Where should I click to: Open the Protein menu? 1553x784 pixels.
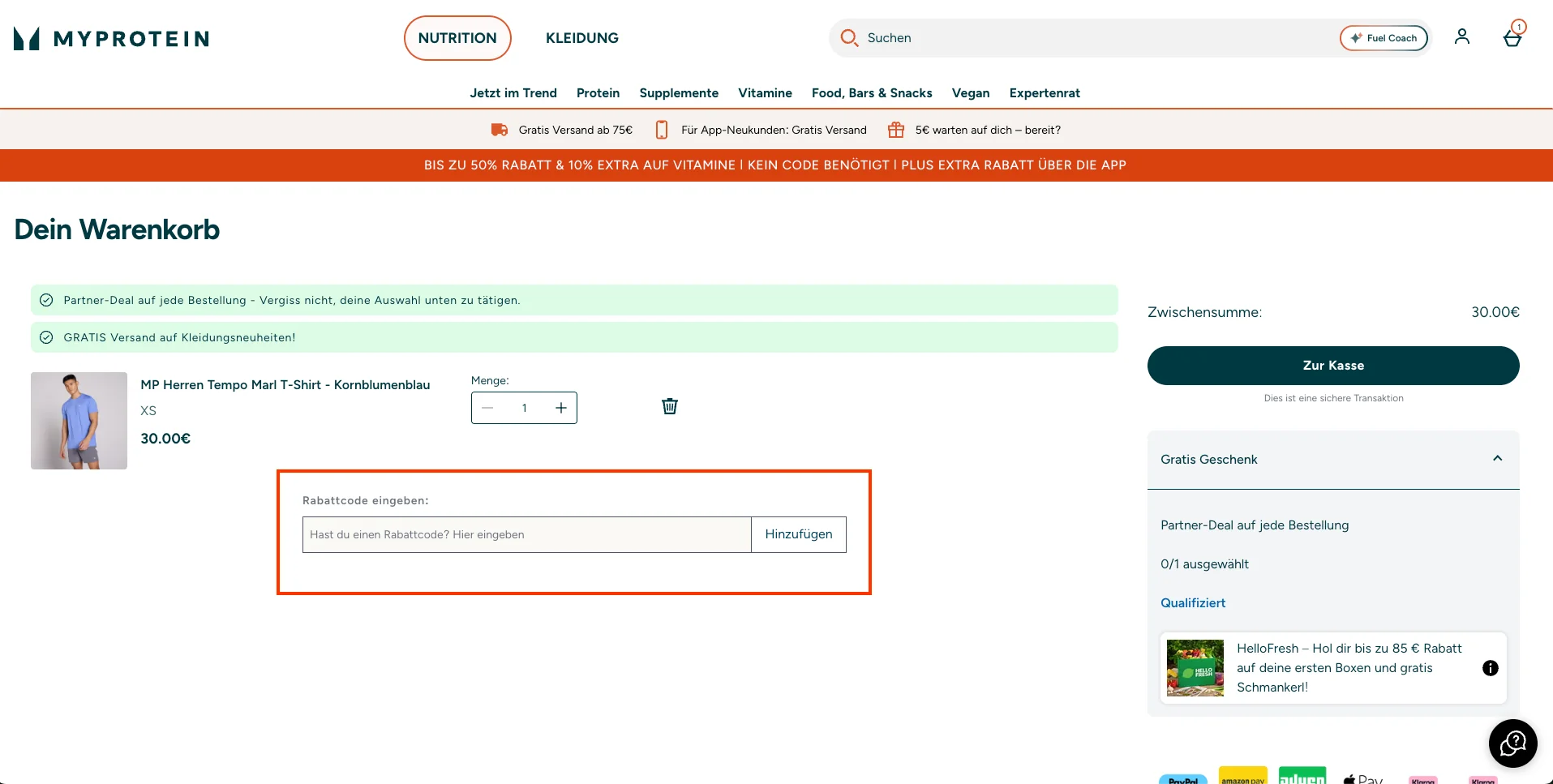[598, 93]
